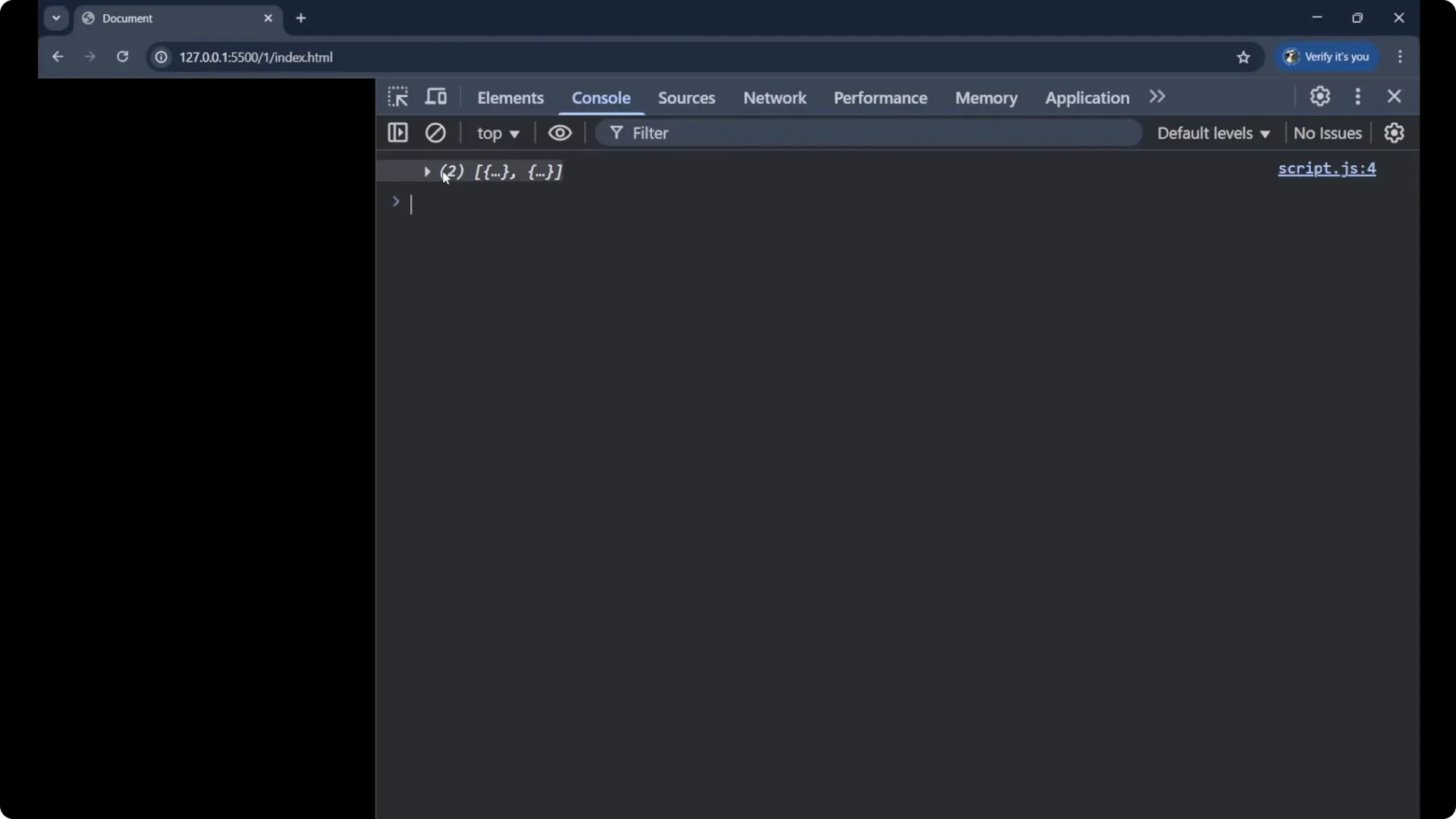Type in the console Filter field
The height and width of the screenshot is (819, 1456).
click(758, 133)
